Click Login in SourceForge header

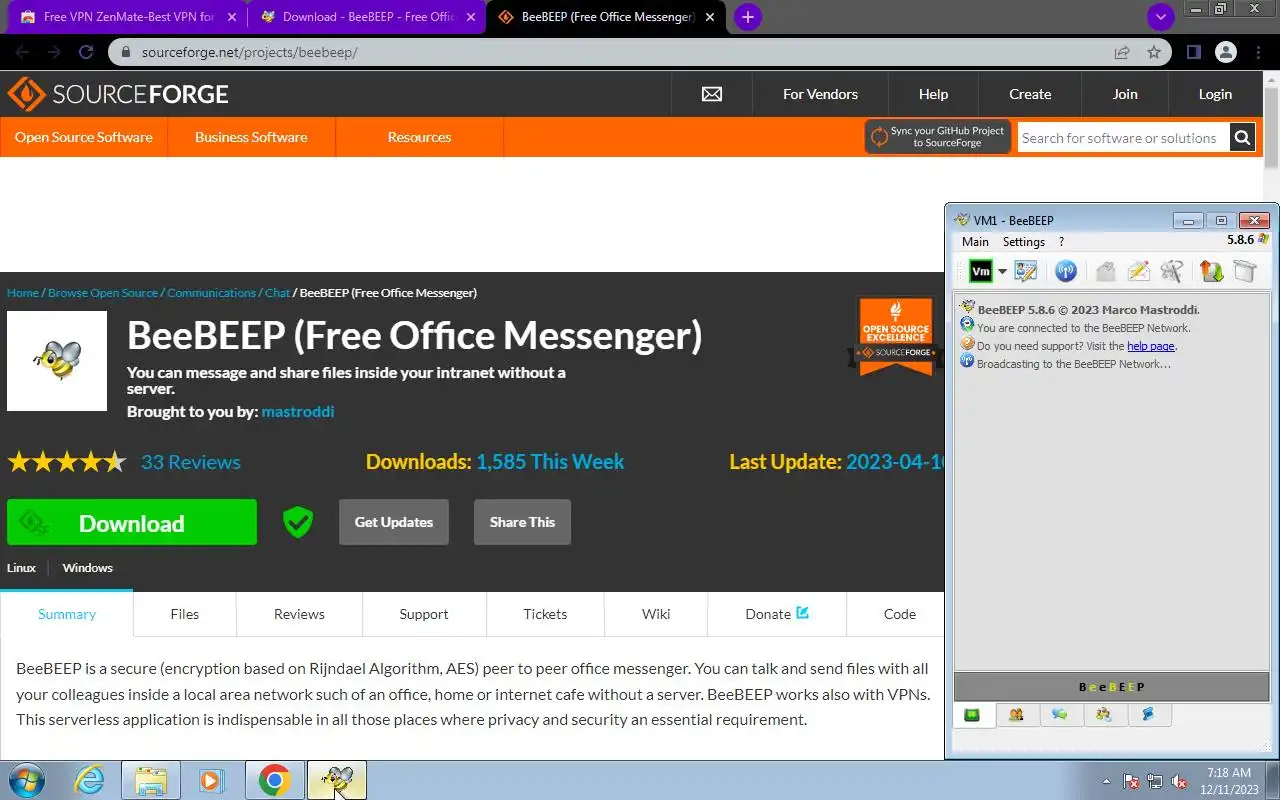(x=1215, y=94)
